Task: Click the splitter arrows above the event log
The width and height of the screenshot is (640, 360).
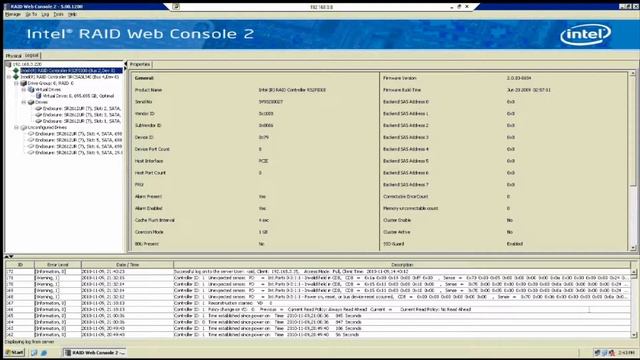Action: click(9, 256)
